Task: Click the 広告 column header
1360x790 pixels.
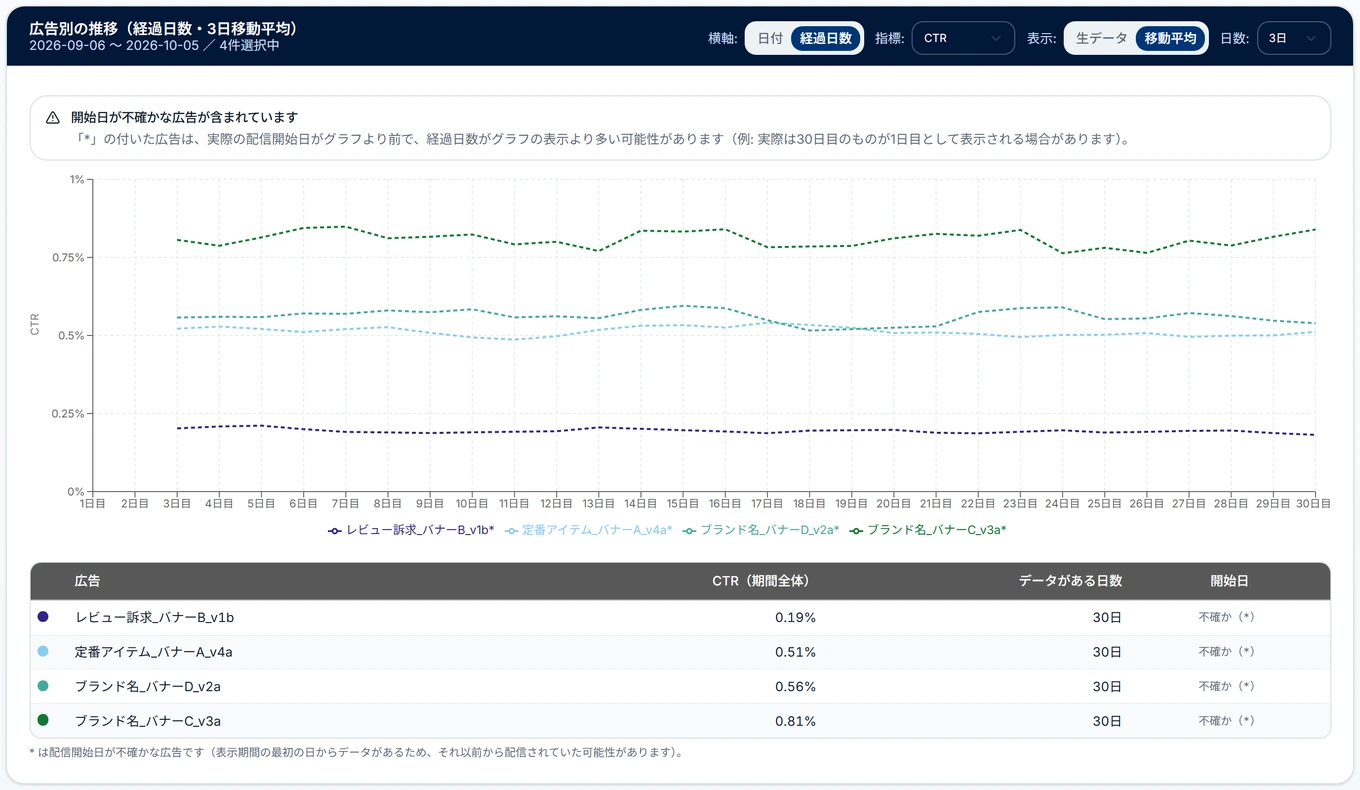Action: [87, 581]
